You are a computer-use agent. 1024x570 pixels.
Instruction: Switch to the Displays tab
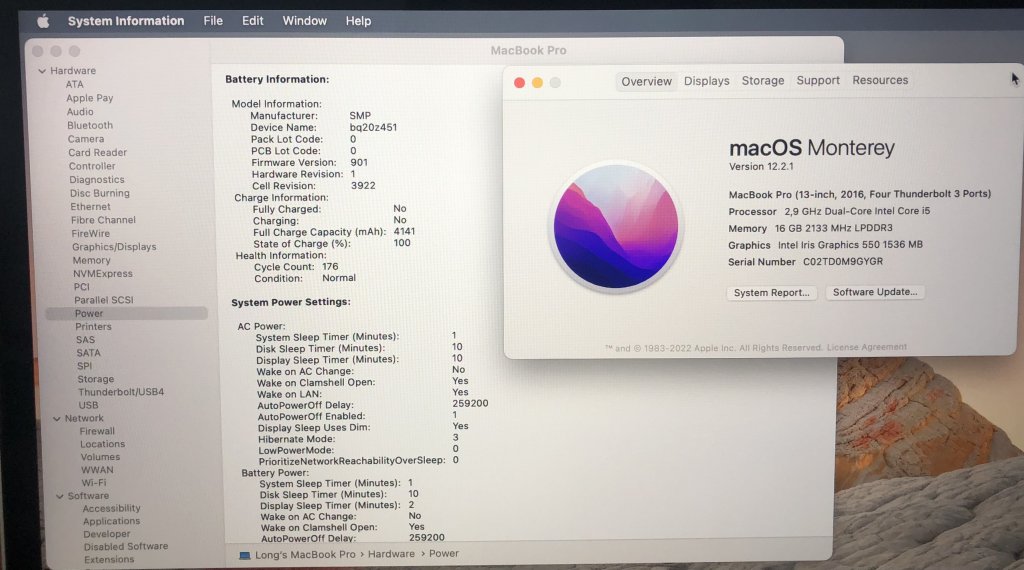pyautogui.click(x=707, y=81)
